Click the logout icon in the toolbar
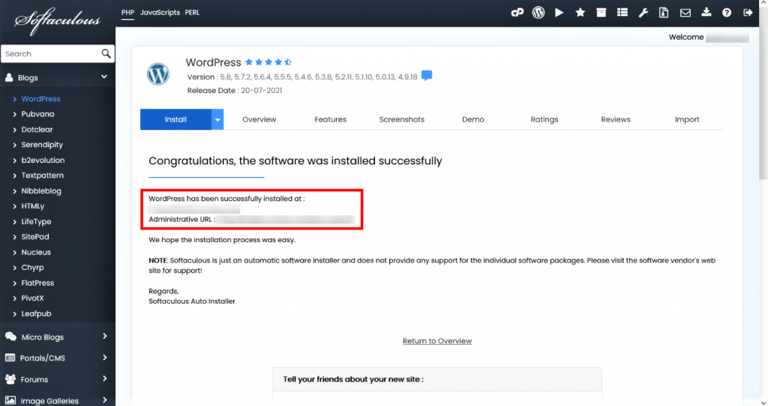The image size is (768, 406). click(x=748, y=13)
